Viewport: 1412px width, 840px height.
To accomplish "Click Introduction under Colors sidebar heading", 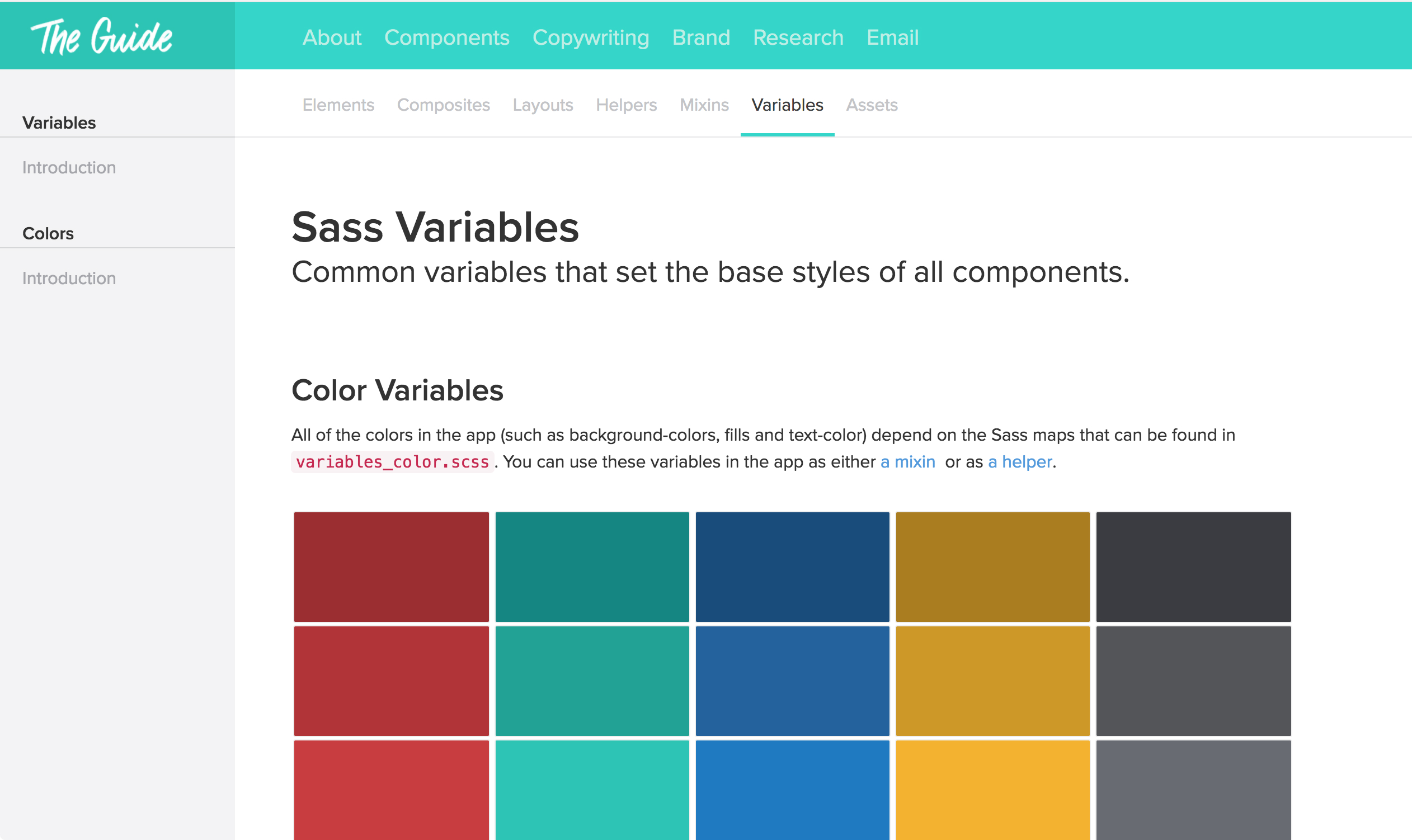I will (x=69, y=278).
